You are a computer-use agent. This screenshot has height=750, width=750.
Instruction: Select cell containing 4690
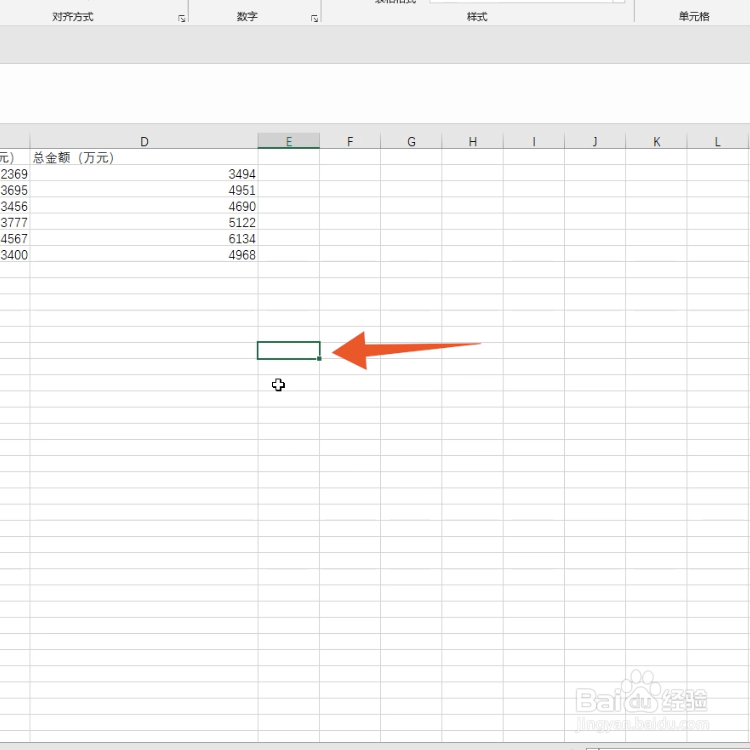point(144,206)
